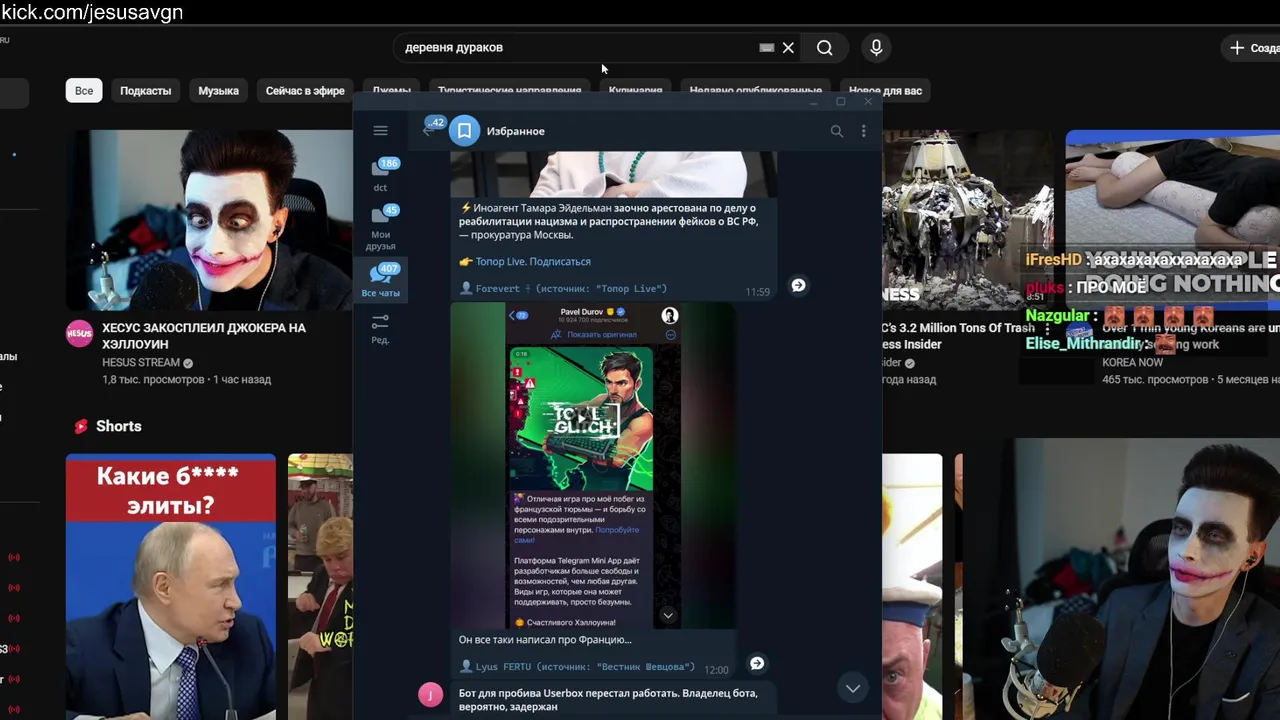Open the Мои друзья chat folder
The width and height of the screenshot is (1280, 720).
click(381, 227)
